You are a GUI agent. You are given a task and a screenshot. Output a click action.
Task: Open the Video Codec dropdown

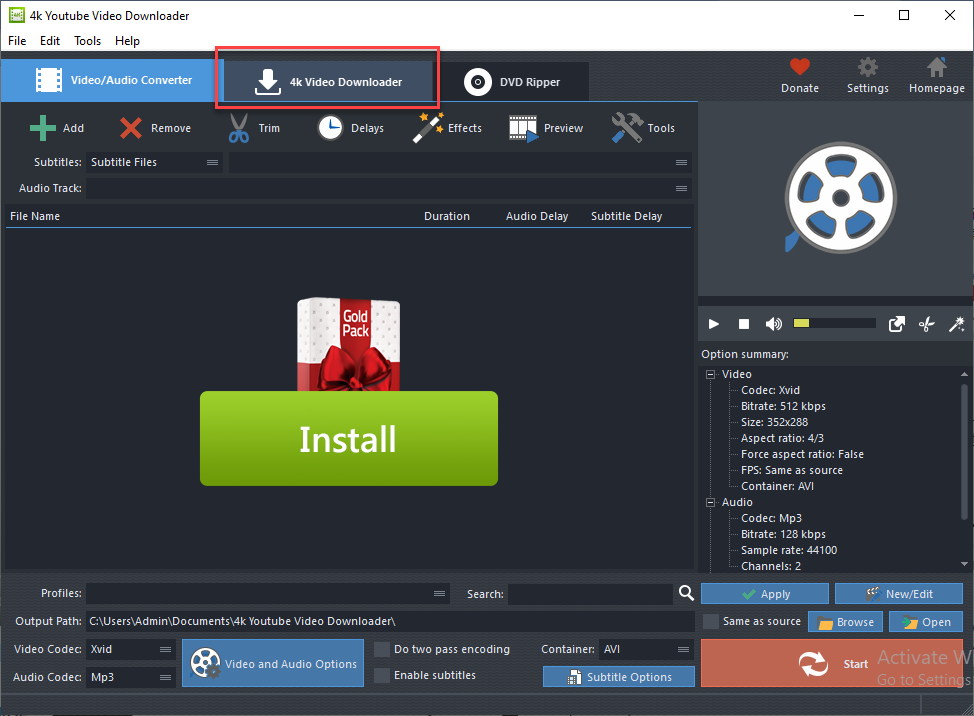(131, 649)
